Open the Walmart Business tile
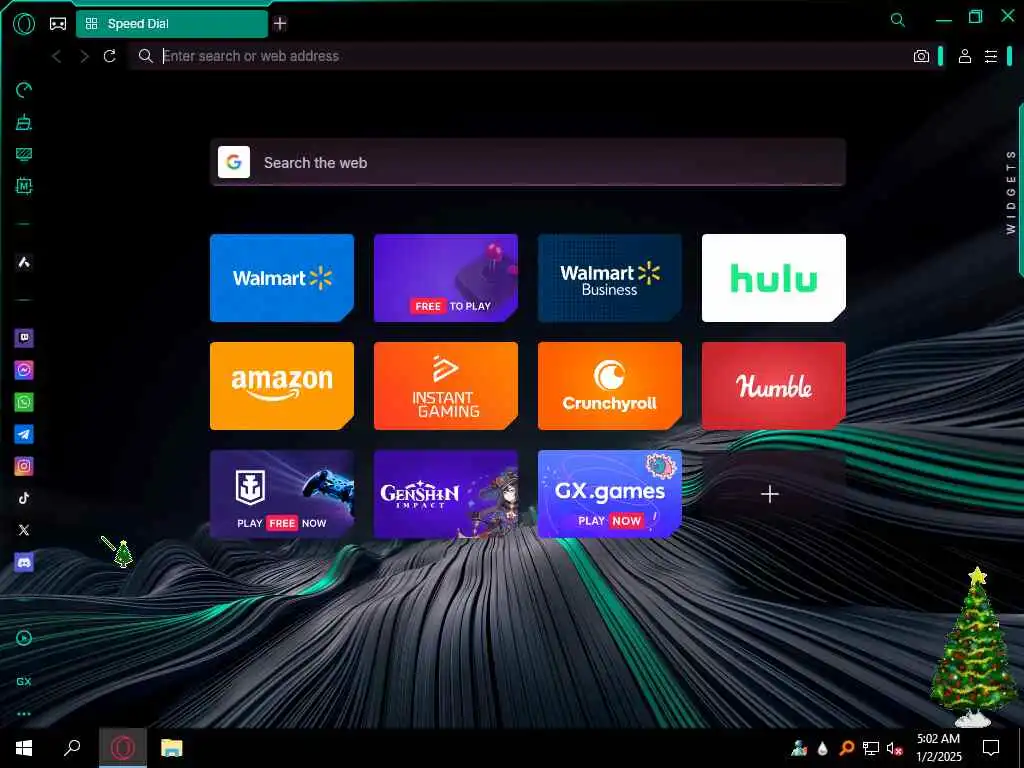This screenshot has width=1024, height=768. (x=610, y=278)
